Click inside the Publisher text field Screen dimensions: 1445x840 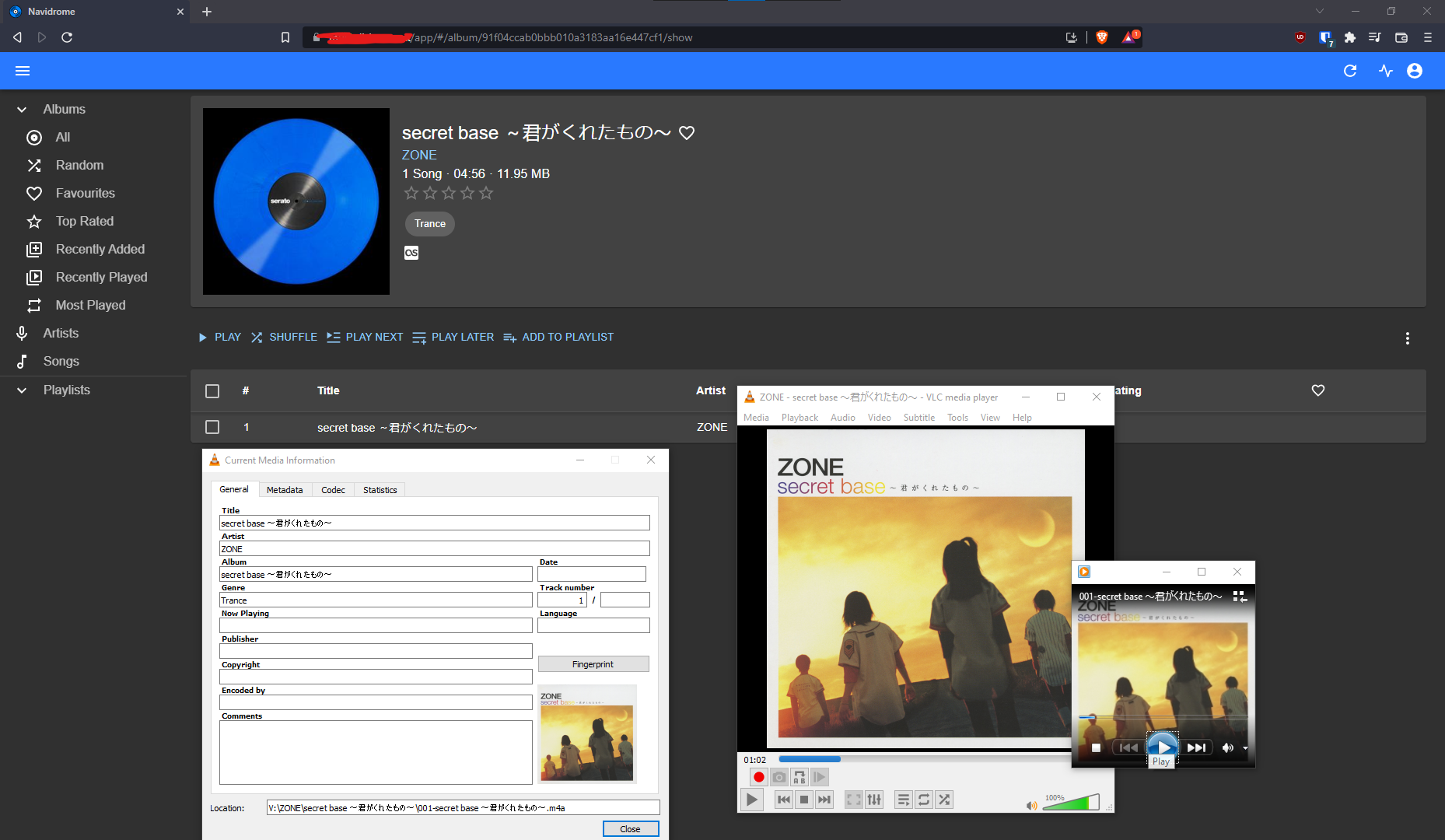point(376,650)
